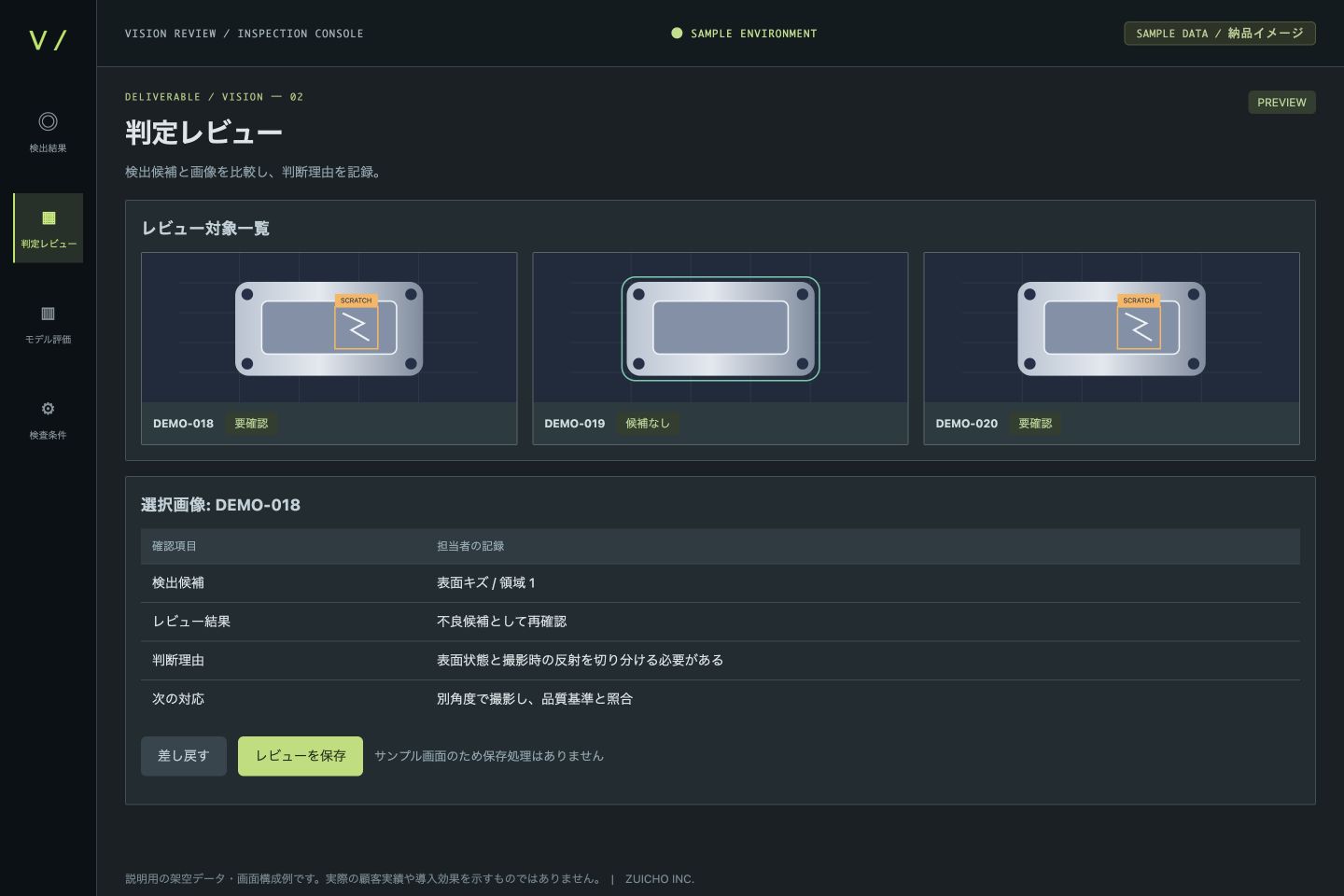Click the 判定レビュー page heading

click(203, 133)
